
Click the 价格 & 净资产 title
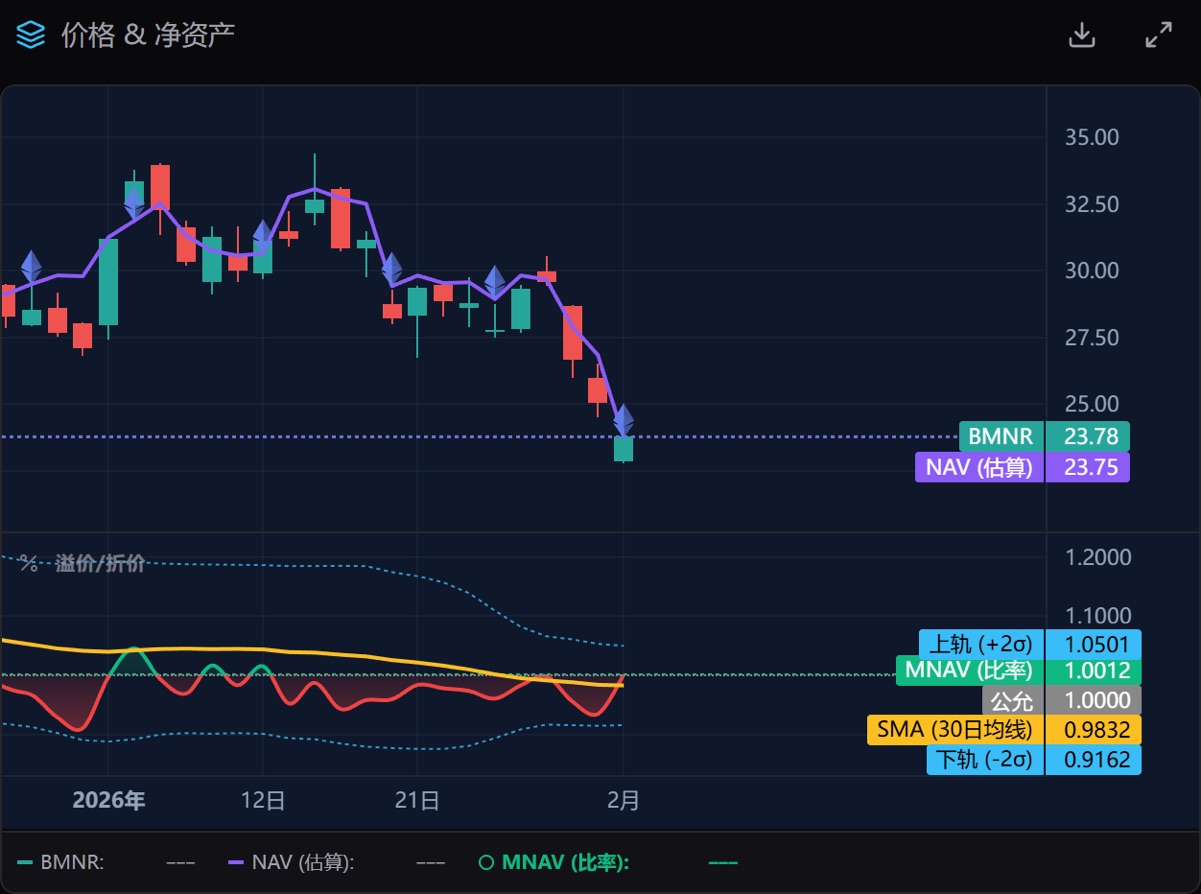148,35
